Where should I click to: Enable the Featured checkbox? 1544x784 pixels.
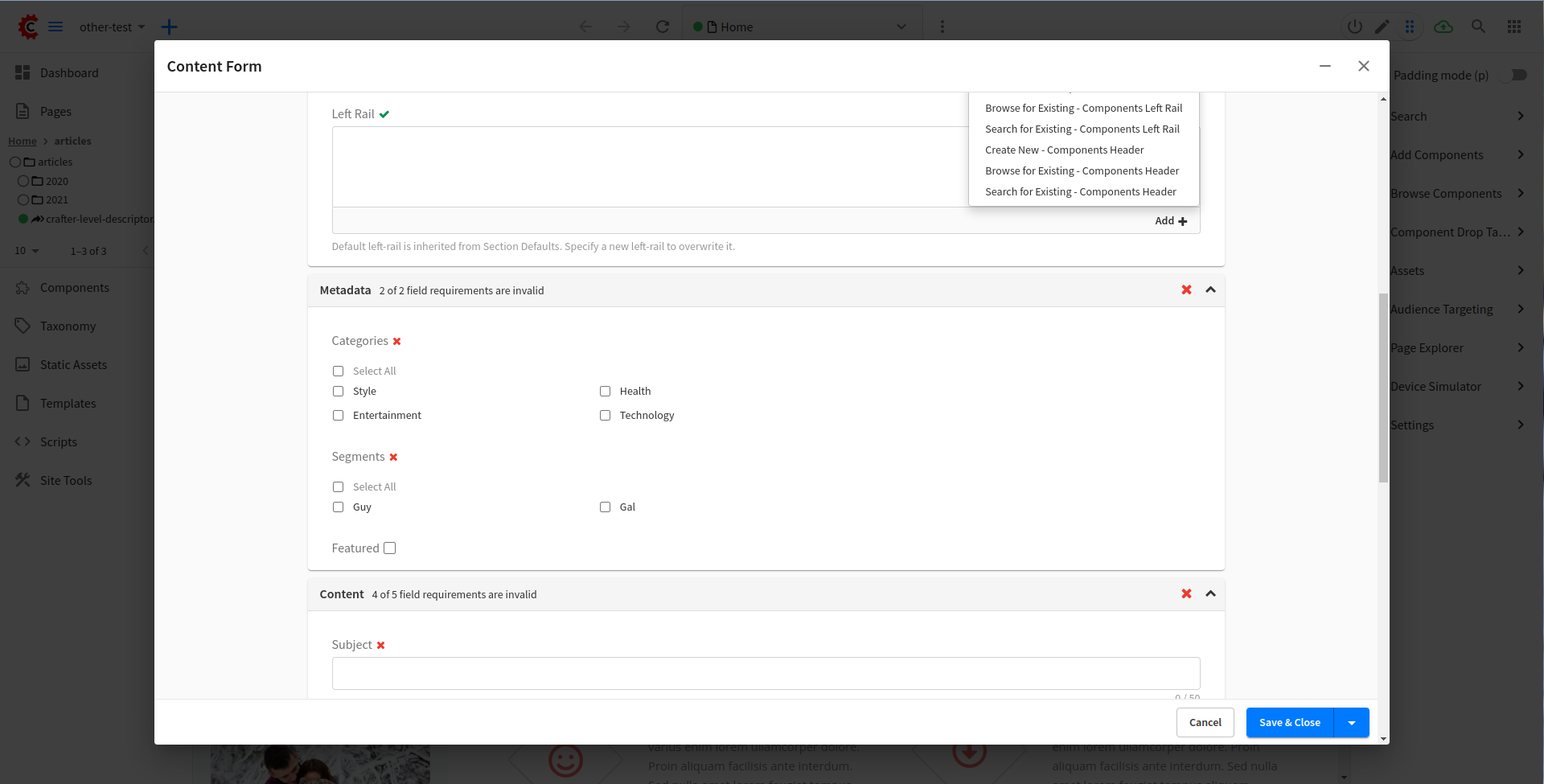pos(390,548)
